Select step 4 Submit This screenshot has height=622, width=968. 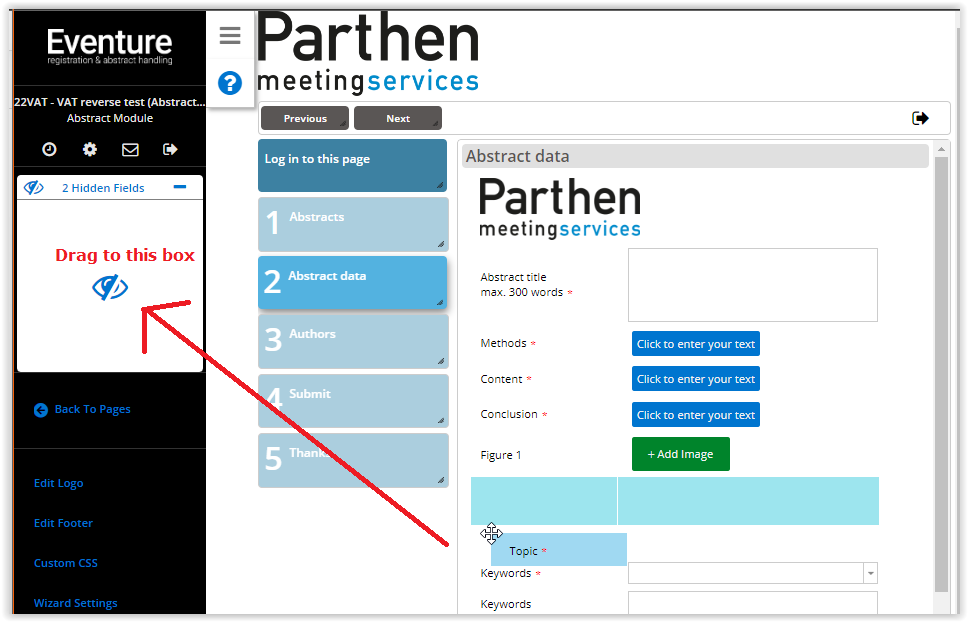point(353,400)
